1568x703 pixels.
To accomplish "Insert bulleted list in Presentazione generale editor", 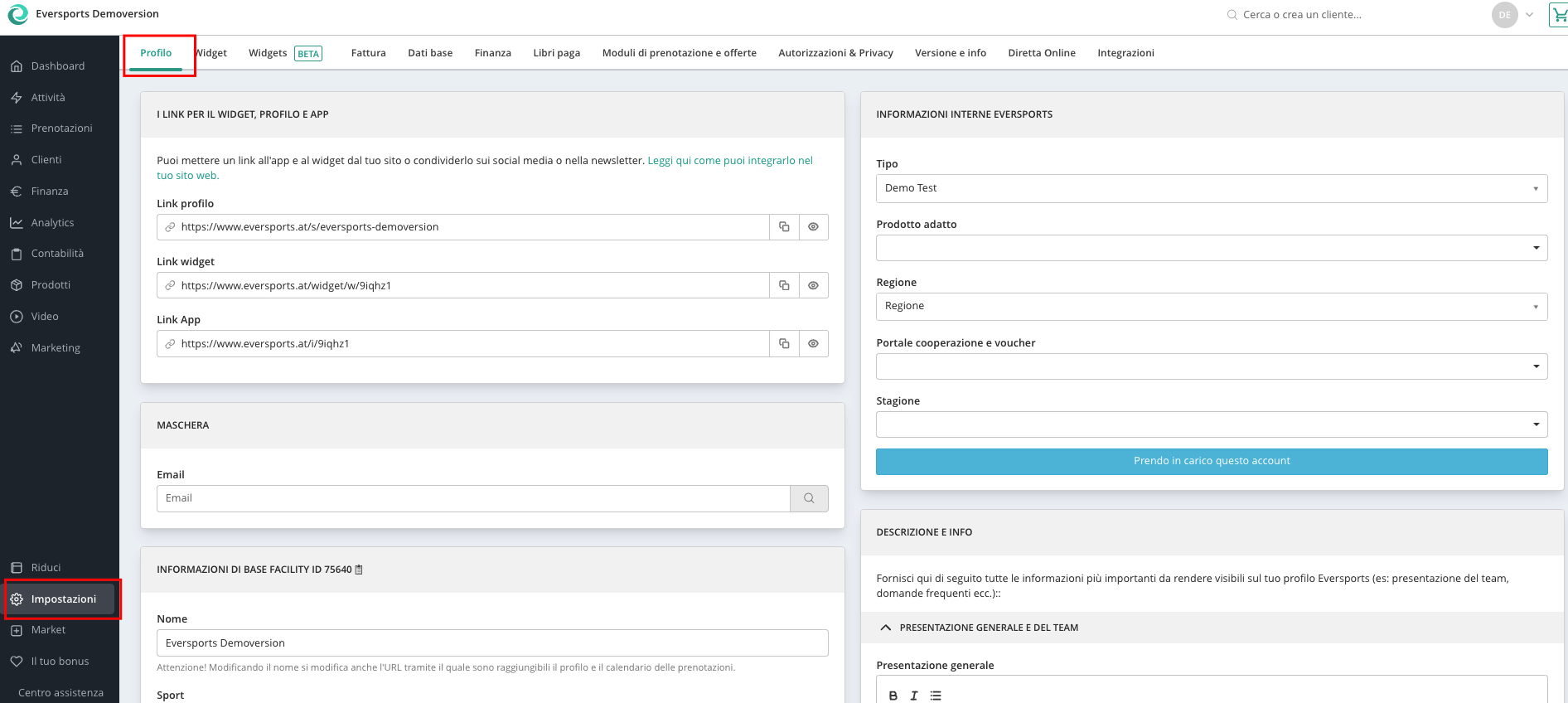I will (936, 696).
